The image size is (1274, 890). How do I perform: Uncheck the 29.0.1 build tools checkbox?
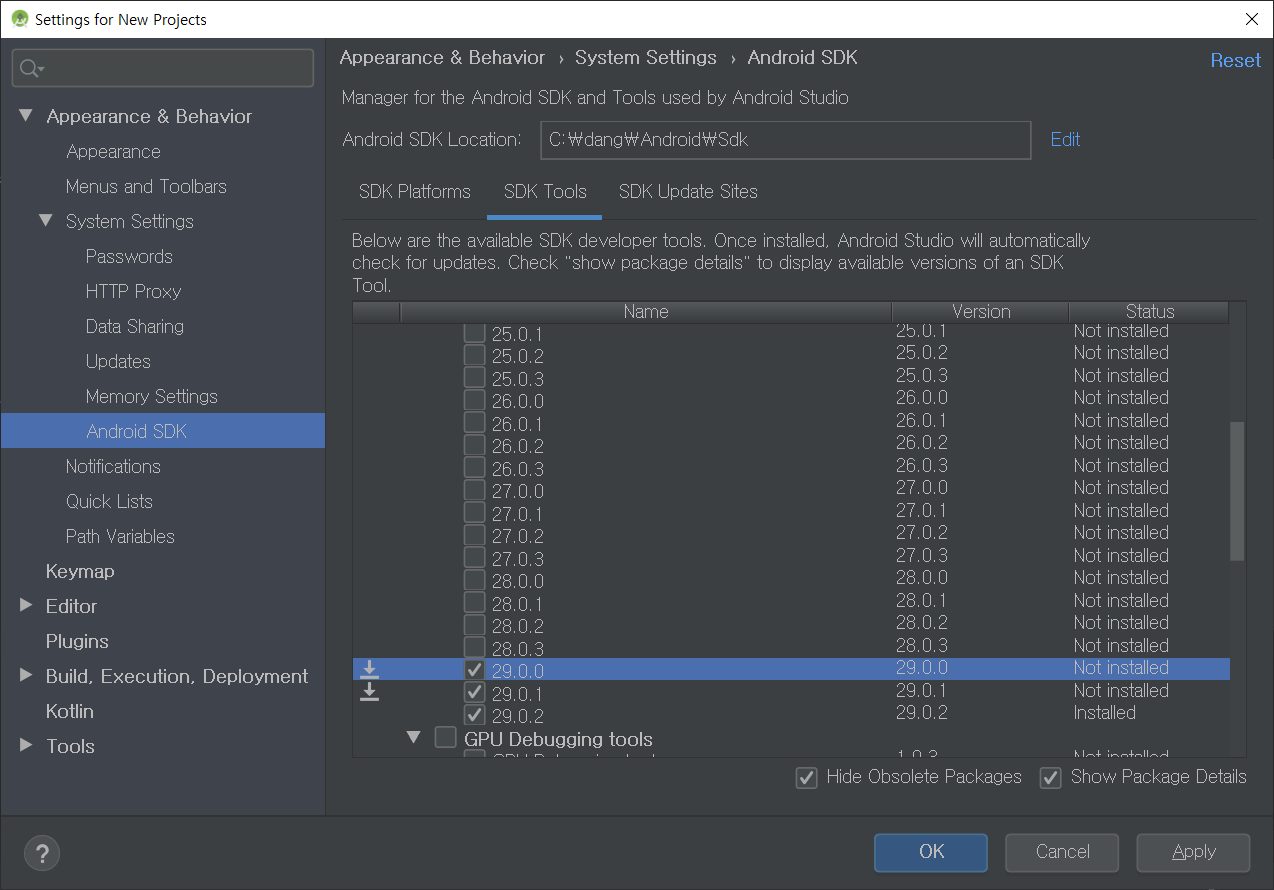pos(475,692)
